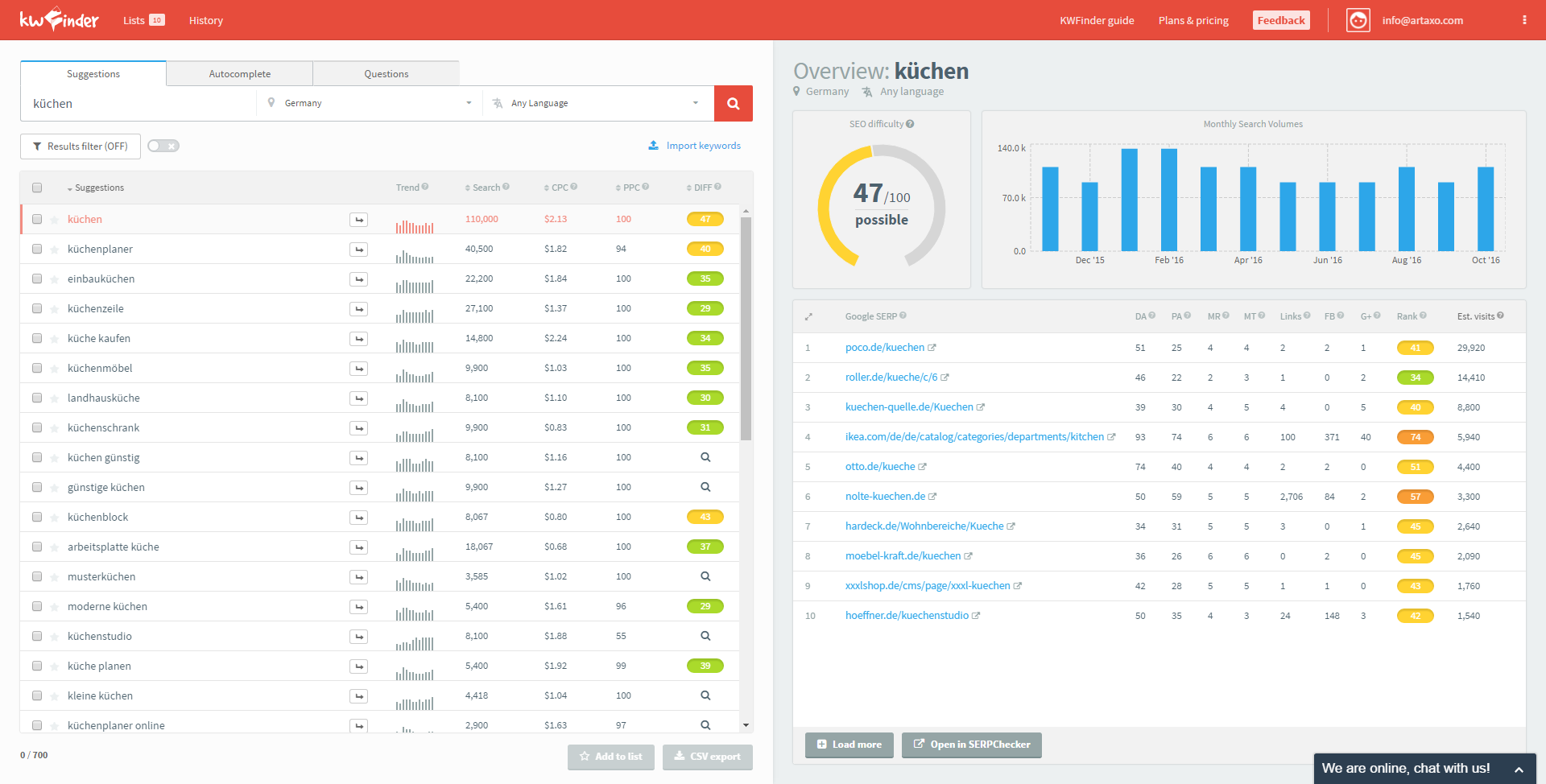Check the küchen keyword checkbox
Image resolution: width=1546 pixels, height=784 pixels.
click(37, 219)
